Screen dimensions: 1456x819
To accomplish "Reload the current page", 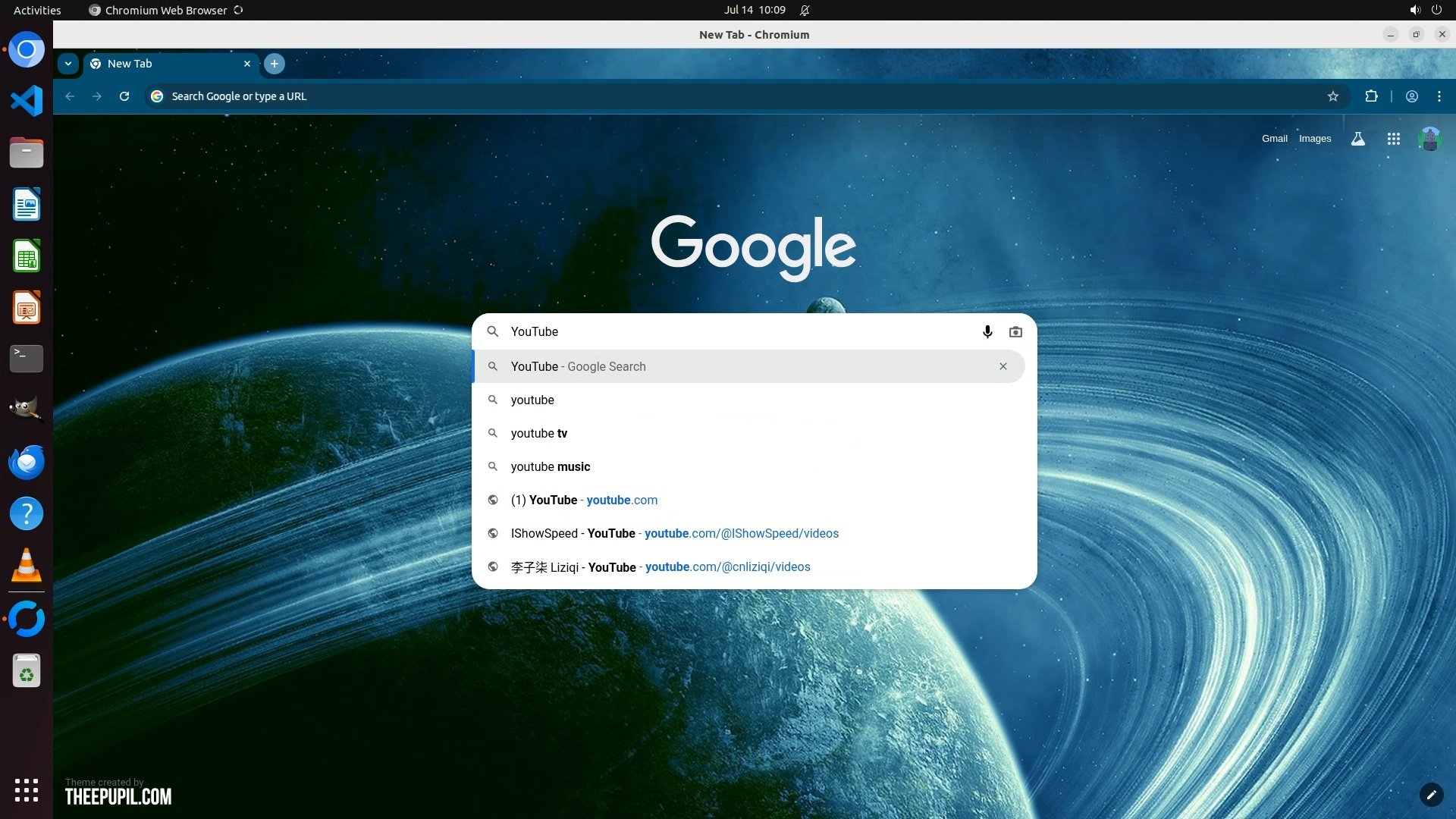I will click(x=124, y=96).
